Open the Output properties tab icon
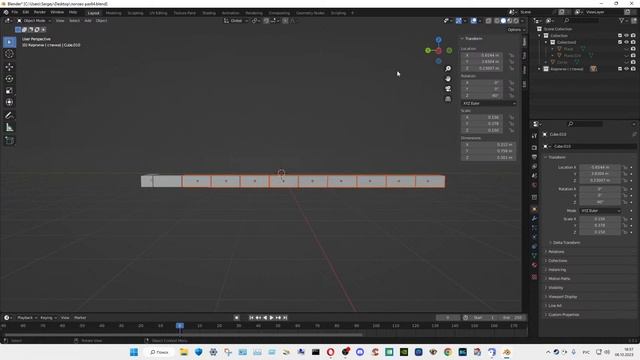Image resolution: width=640 pixels, height=360 pixels. click(534, 157)
